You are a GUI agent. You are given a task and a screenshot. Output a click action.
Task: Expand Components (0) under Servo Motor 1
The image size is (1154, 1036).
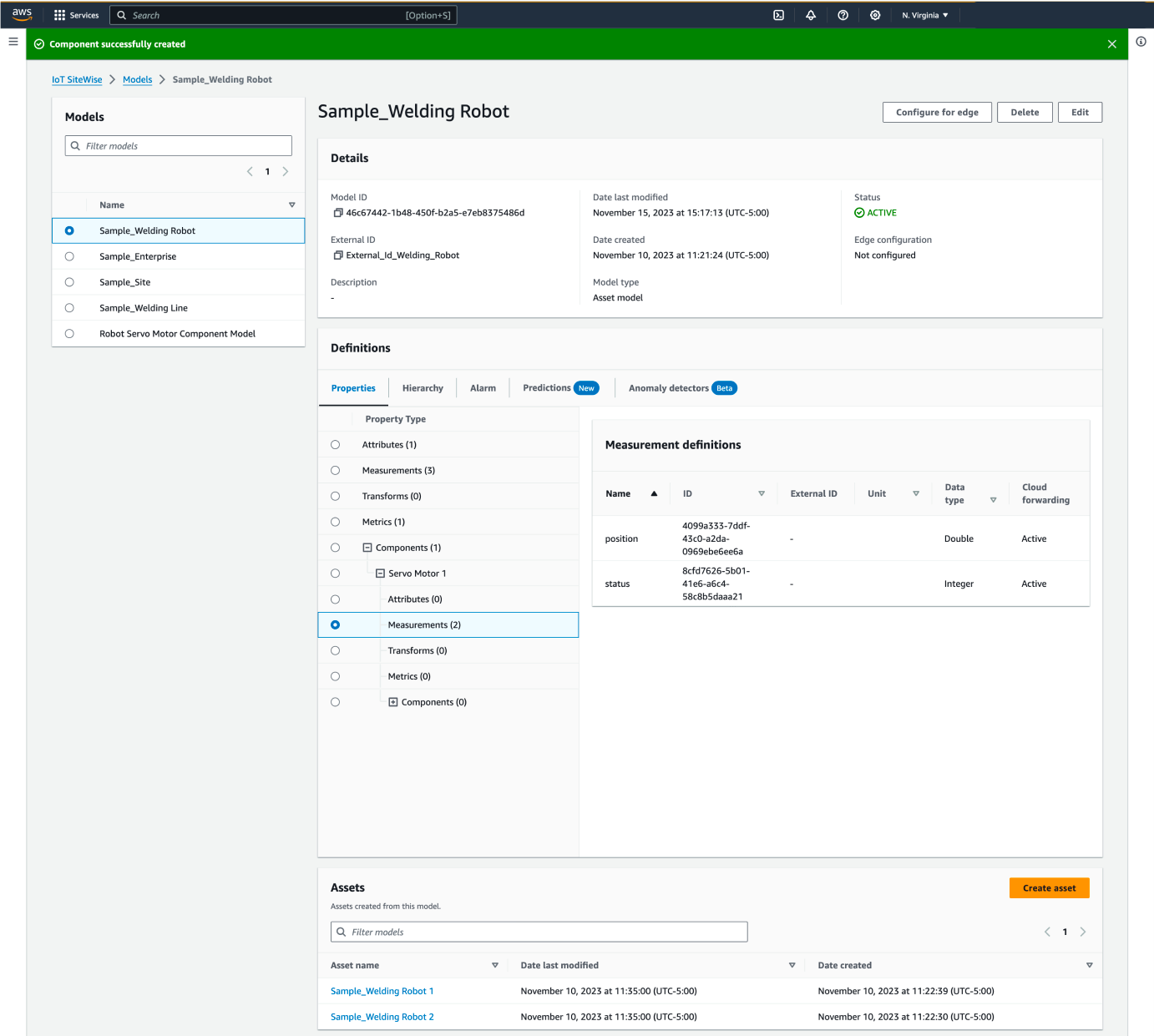393,702
